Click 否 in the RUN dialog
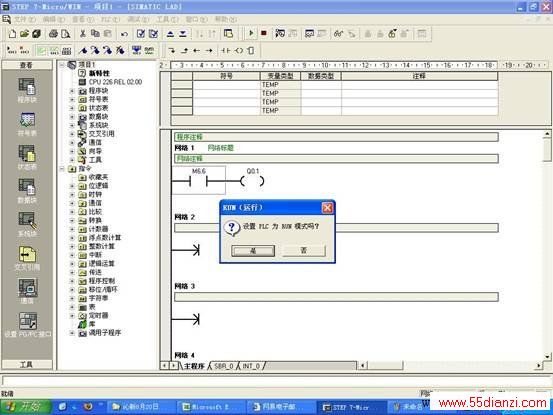 (304, 251)
